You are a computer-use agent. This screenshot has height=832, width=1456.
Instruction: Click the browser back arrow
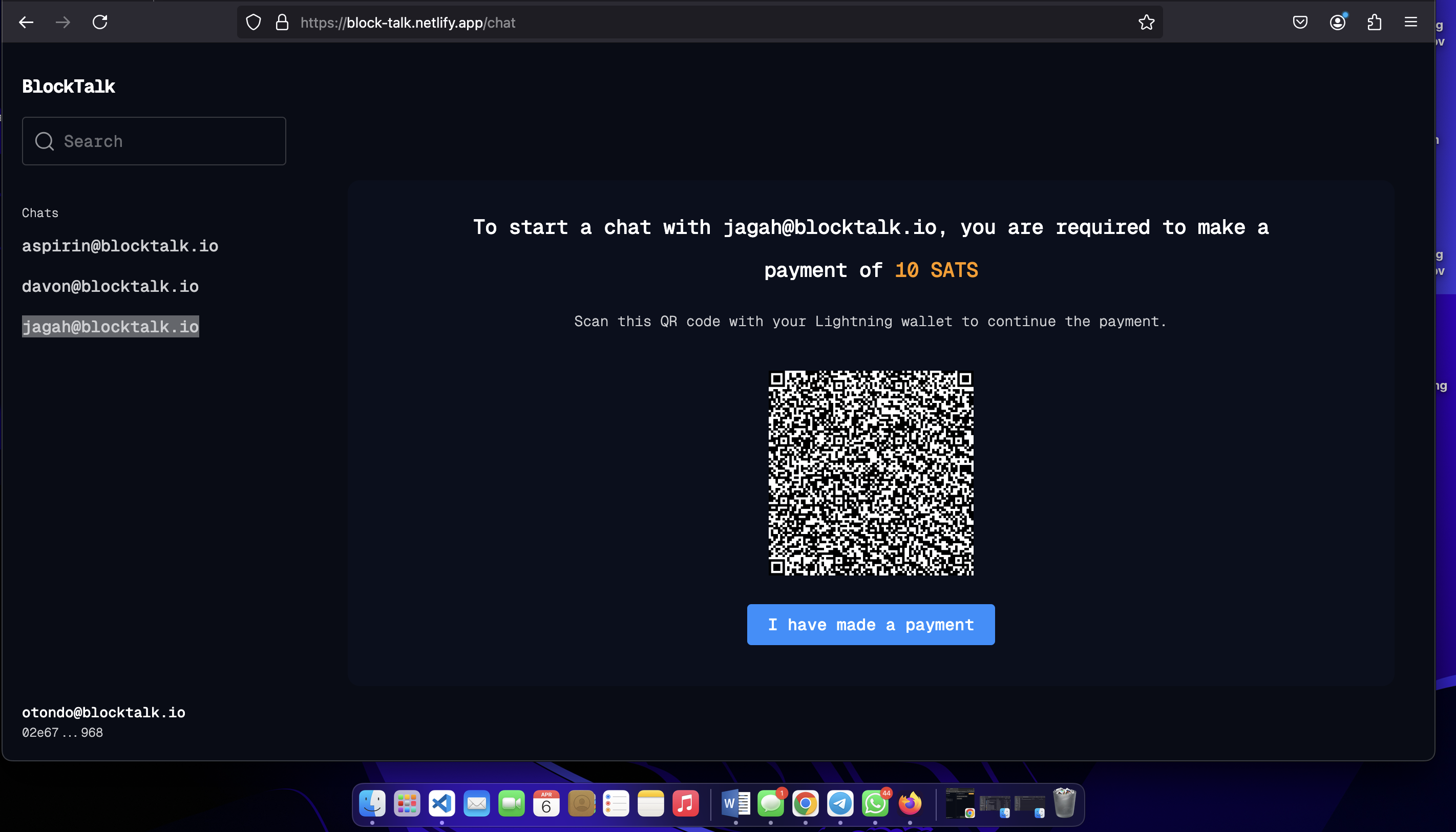(26, 23)
